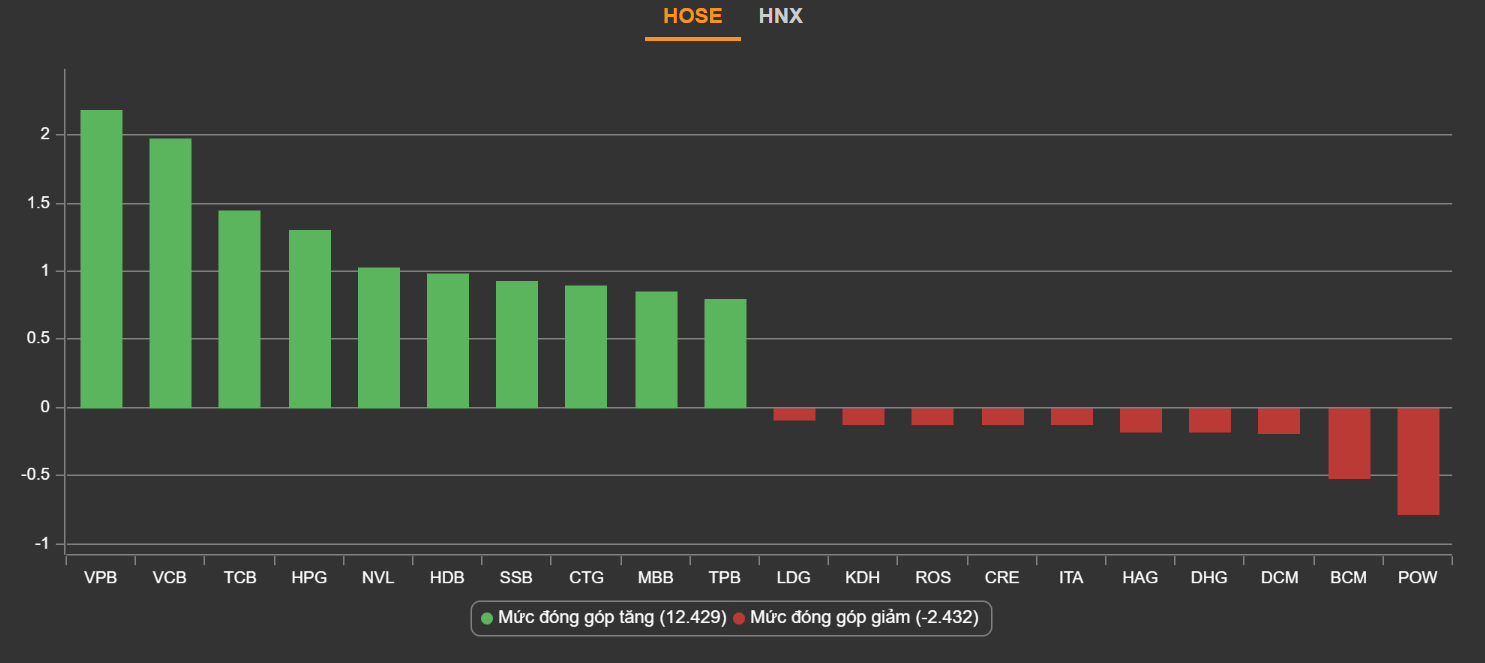Click the VPB green bar
This screenshot has width=1485, height=663.
tap(101, 259)
